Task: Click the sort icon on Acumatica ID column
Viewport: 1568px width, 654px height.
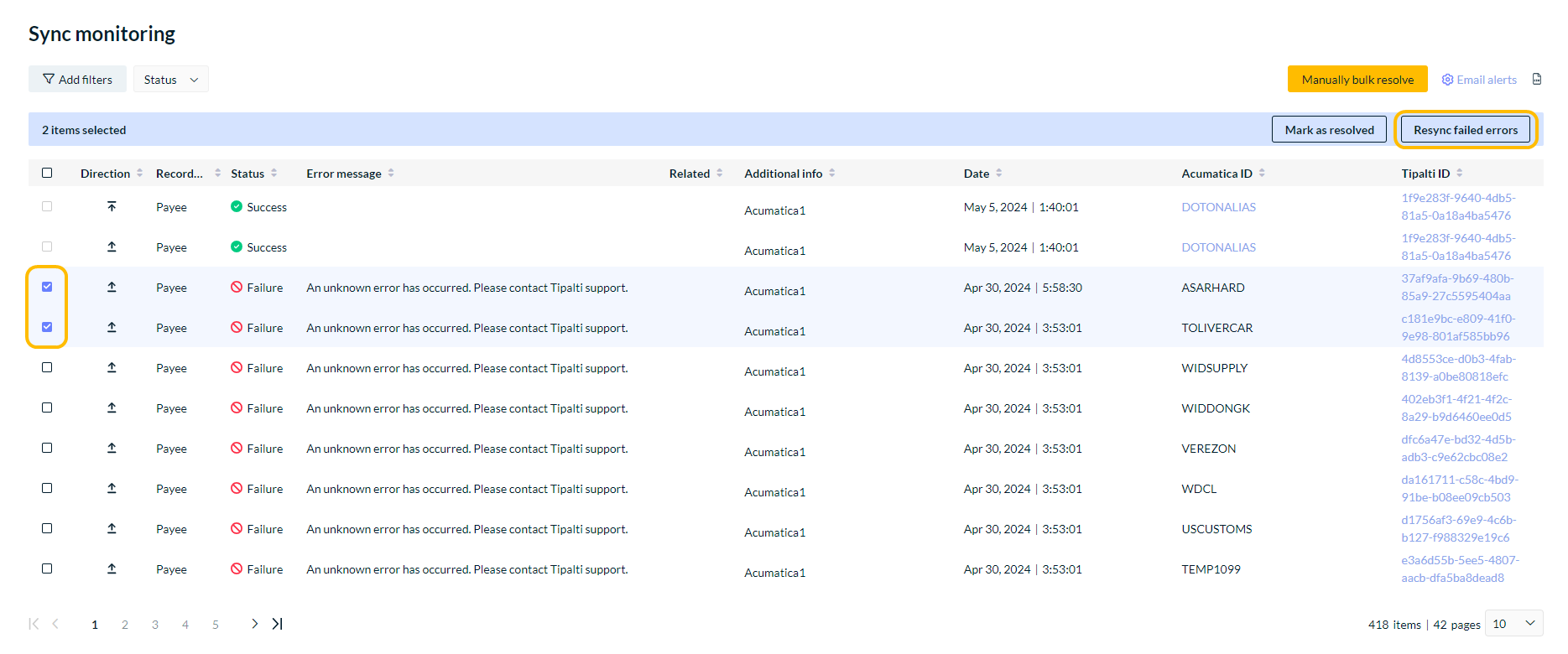Action: pyautogui.click(x=1262, y=174)
